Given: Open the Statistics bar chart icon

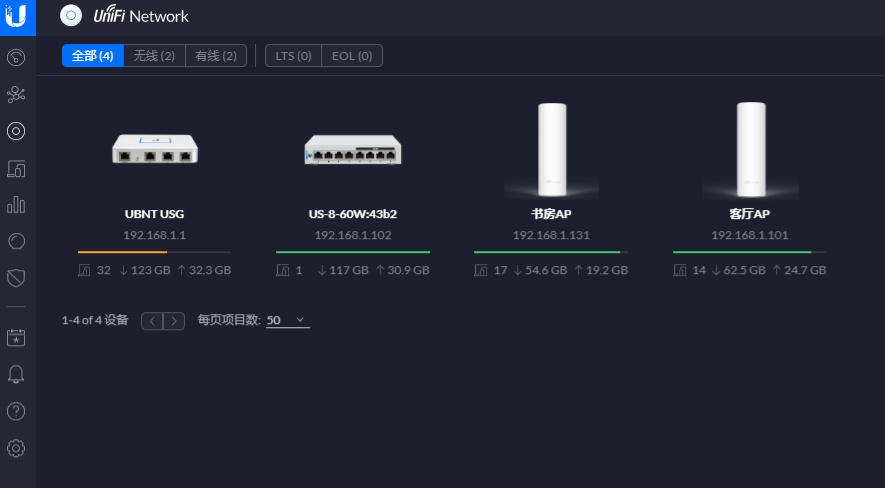Looking at the screenshot, I should (x=16, y=205).
